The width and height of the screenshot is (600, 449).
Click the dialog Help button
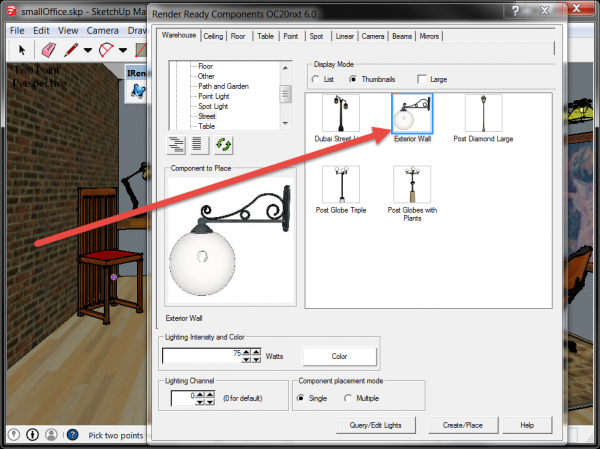click(527, 425)
